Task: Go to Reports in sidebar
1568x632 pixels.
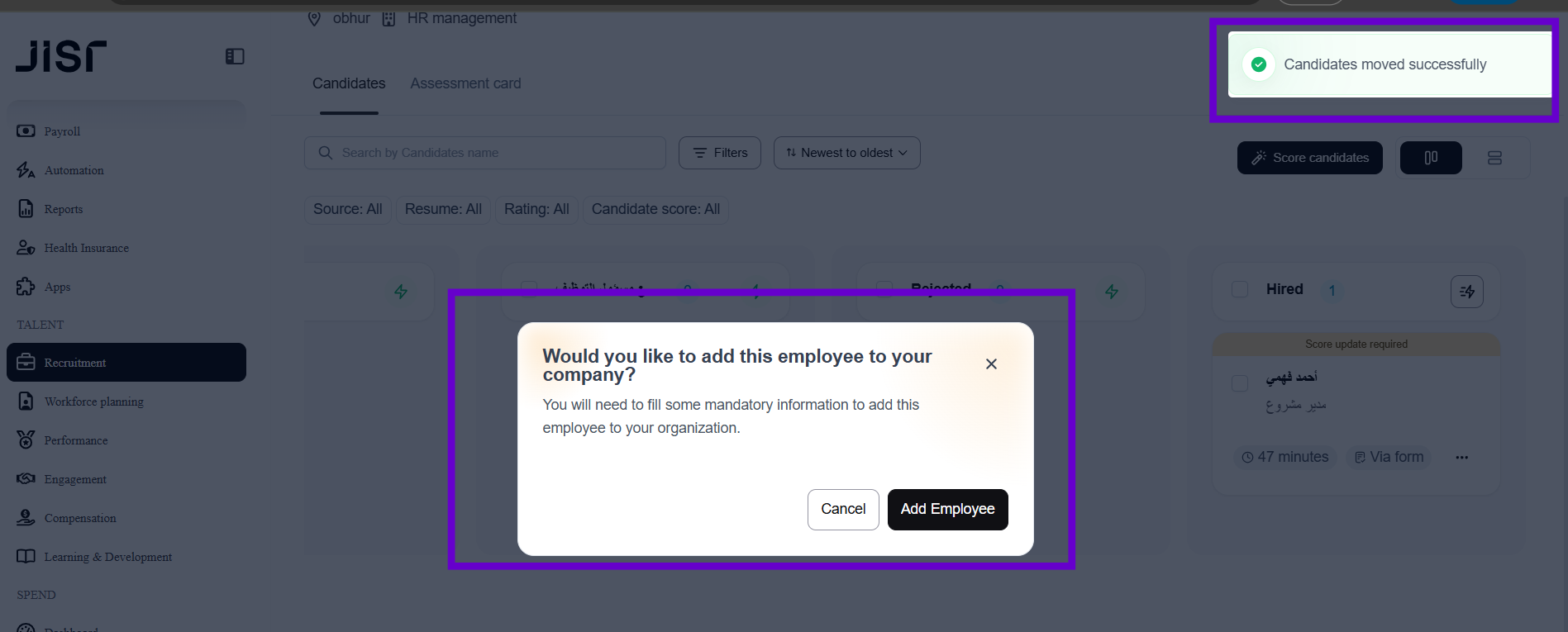Action: tap(64, 209)
